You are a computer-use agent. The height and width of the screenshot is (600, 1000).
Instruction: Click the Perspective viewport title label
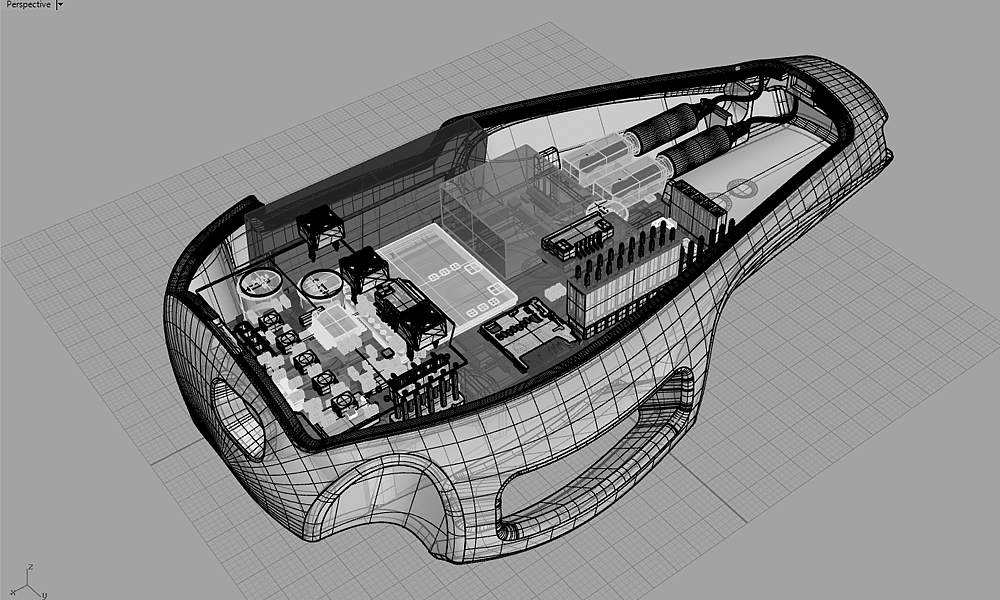point(28,4)
